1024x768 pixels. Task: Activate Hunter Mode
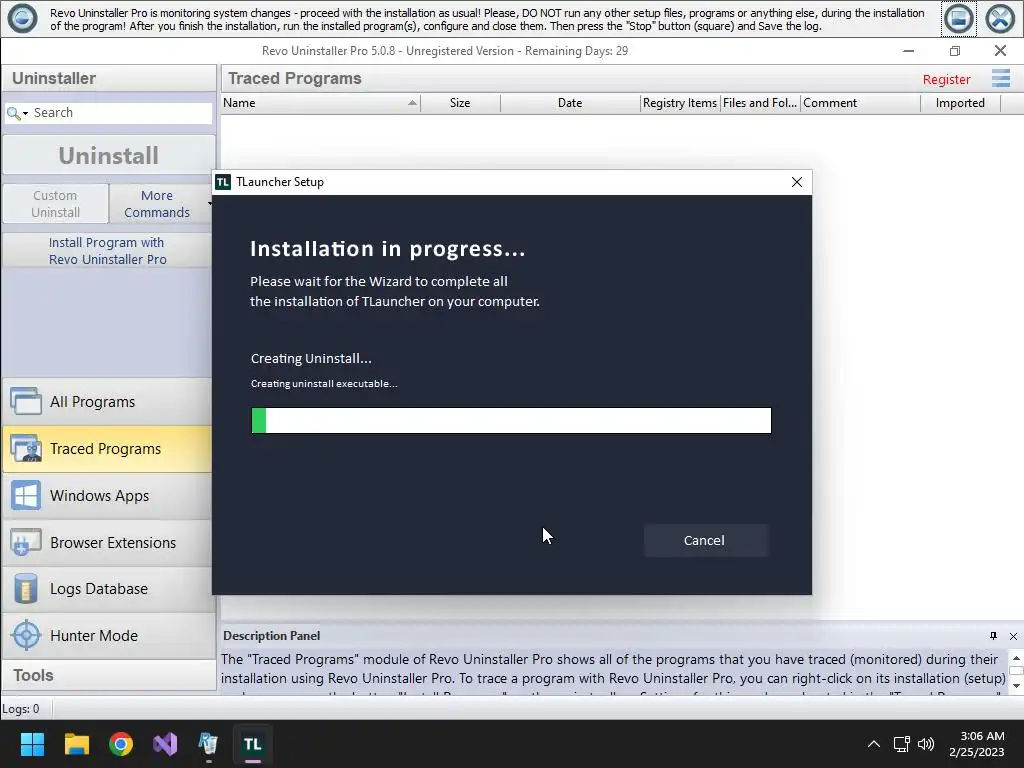click(108, 635)
